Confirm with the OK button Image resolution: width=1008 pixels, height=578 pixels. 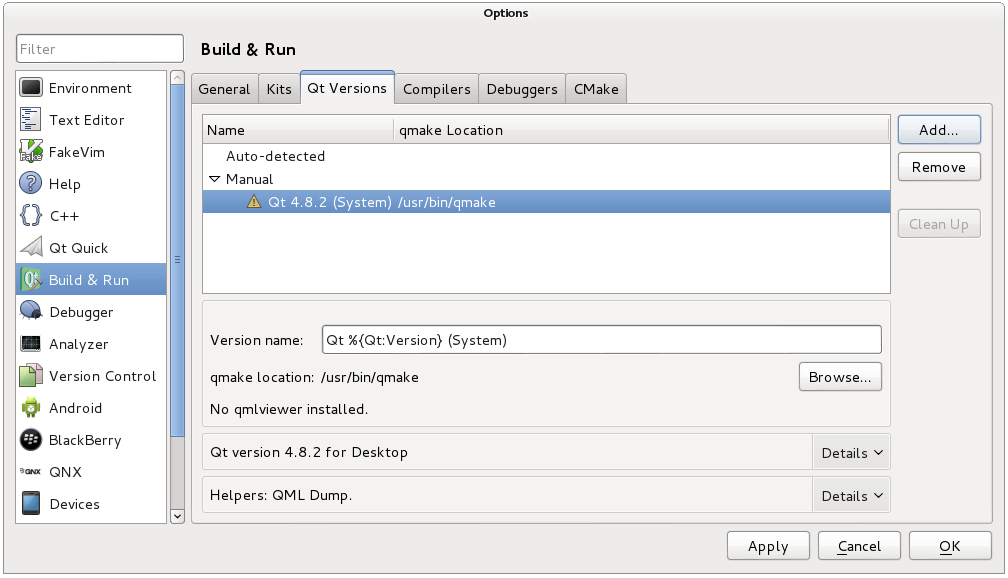coord(950,546)
